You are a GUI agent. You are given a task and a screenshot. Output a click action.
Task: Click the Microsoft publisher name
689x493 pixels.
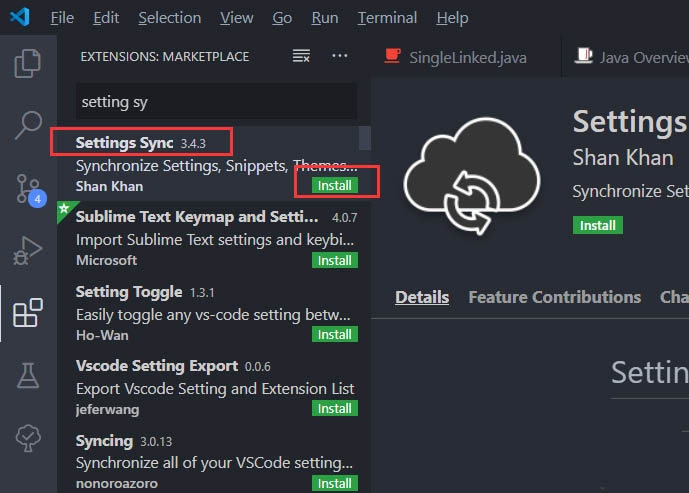pos(106,260)
